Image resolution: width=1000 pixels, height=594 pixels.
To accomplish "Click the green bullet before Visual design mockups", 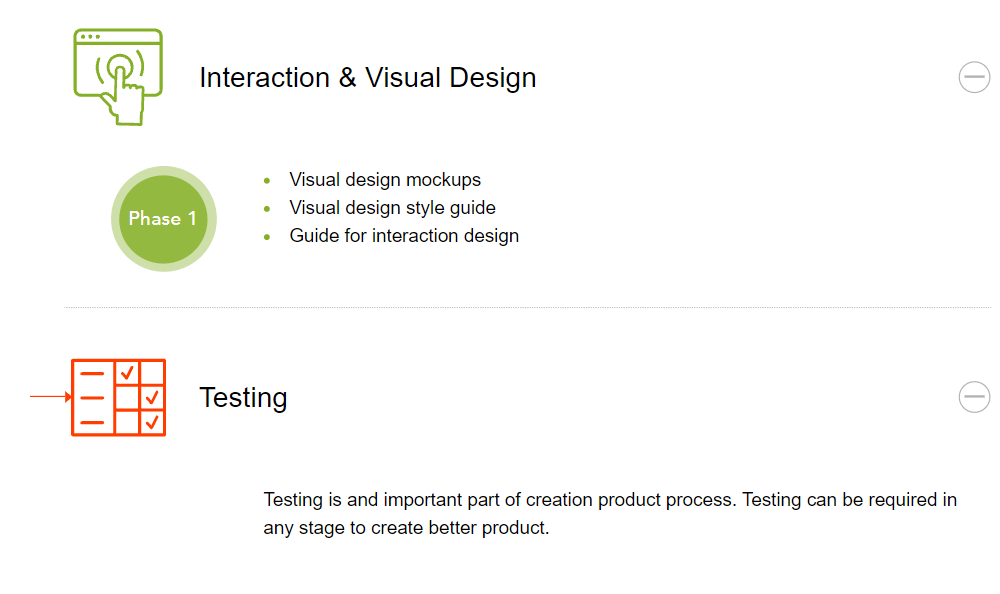I will [x=267, y=181].
